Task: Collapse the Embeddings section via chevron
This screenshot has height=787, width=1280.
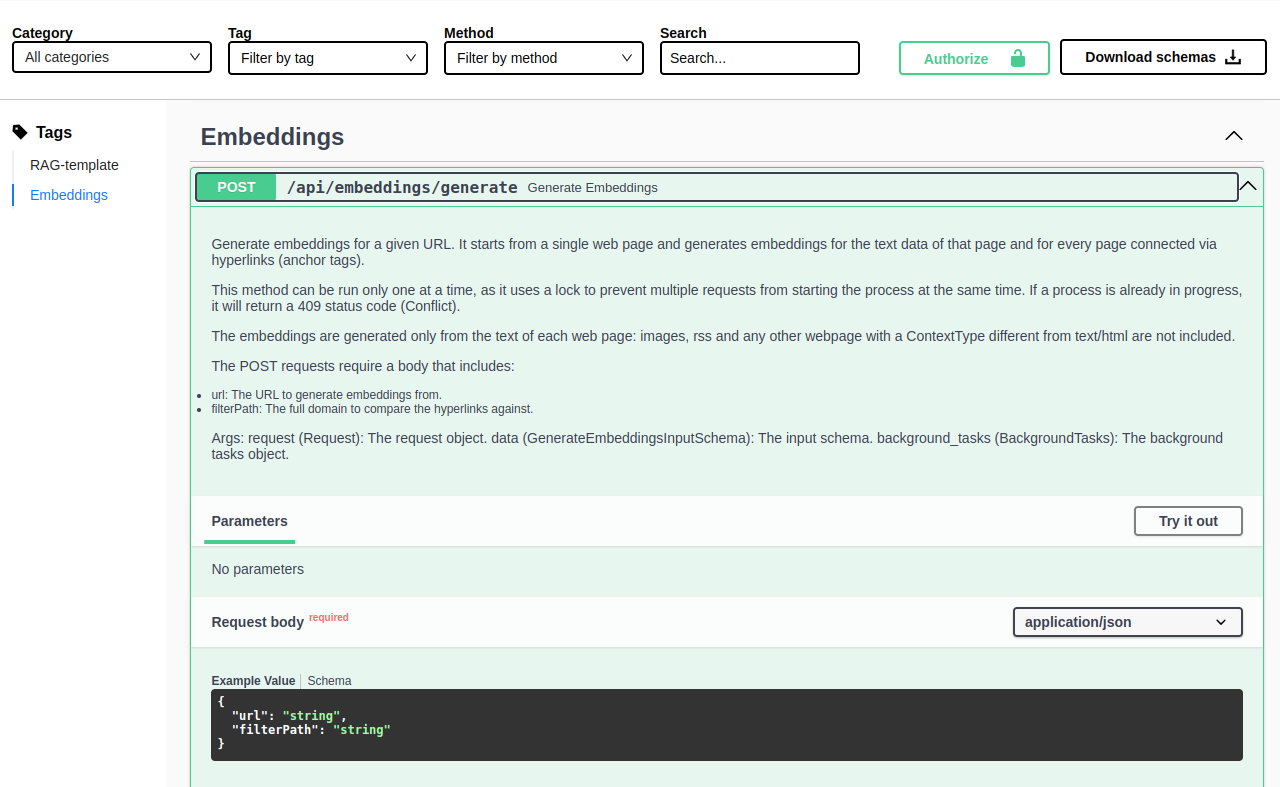Action: 1233,136
